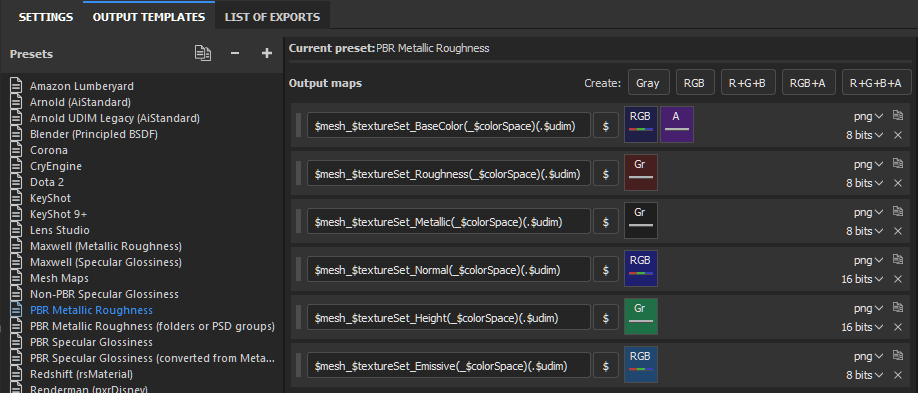The image size is (918, 393).
Task: Select Height Gr channel swatch
Action: click(641, 317)
